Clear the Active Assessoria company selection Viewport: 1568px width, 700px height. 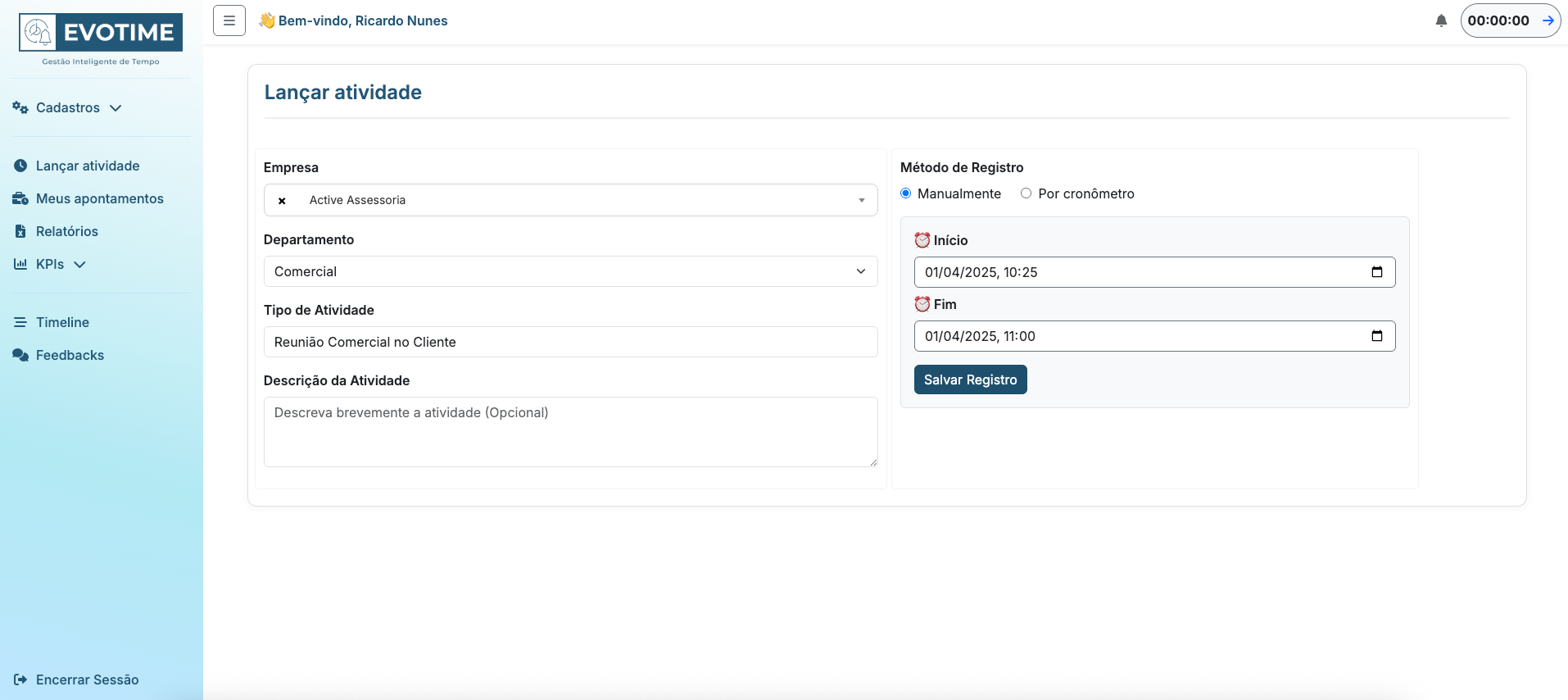(x=282, y=201)
